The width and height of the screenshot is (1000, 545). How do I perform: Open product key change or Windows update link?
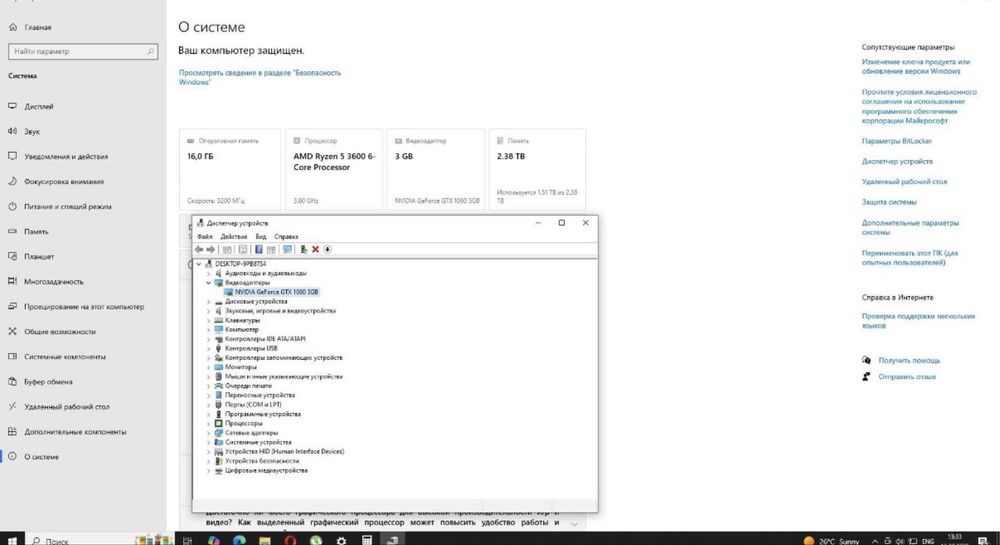pos(915,66)
